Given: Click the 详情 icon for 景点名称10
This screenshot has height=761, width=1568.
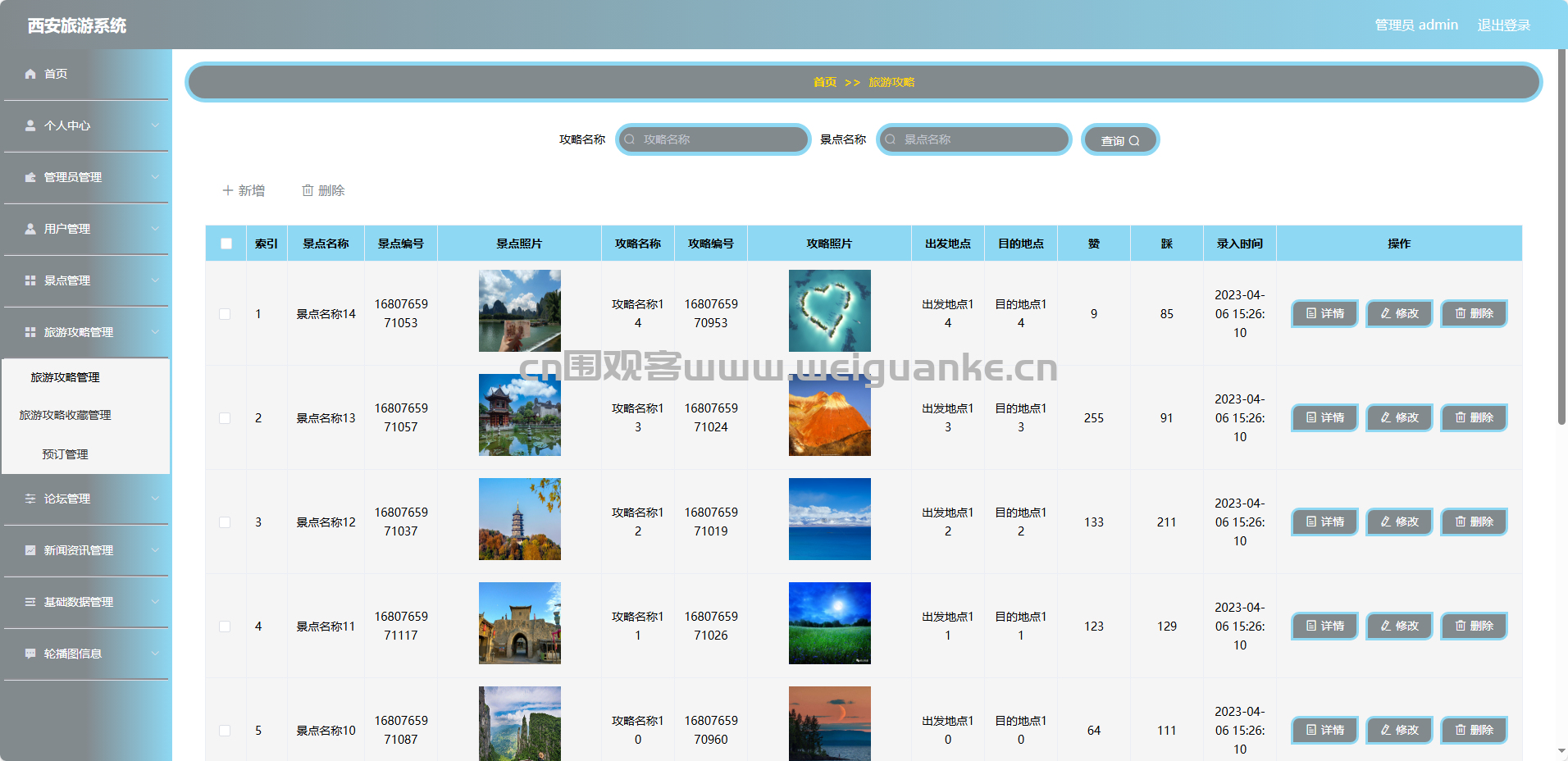Looking at the screenshot, I should pos(1311,730).
